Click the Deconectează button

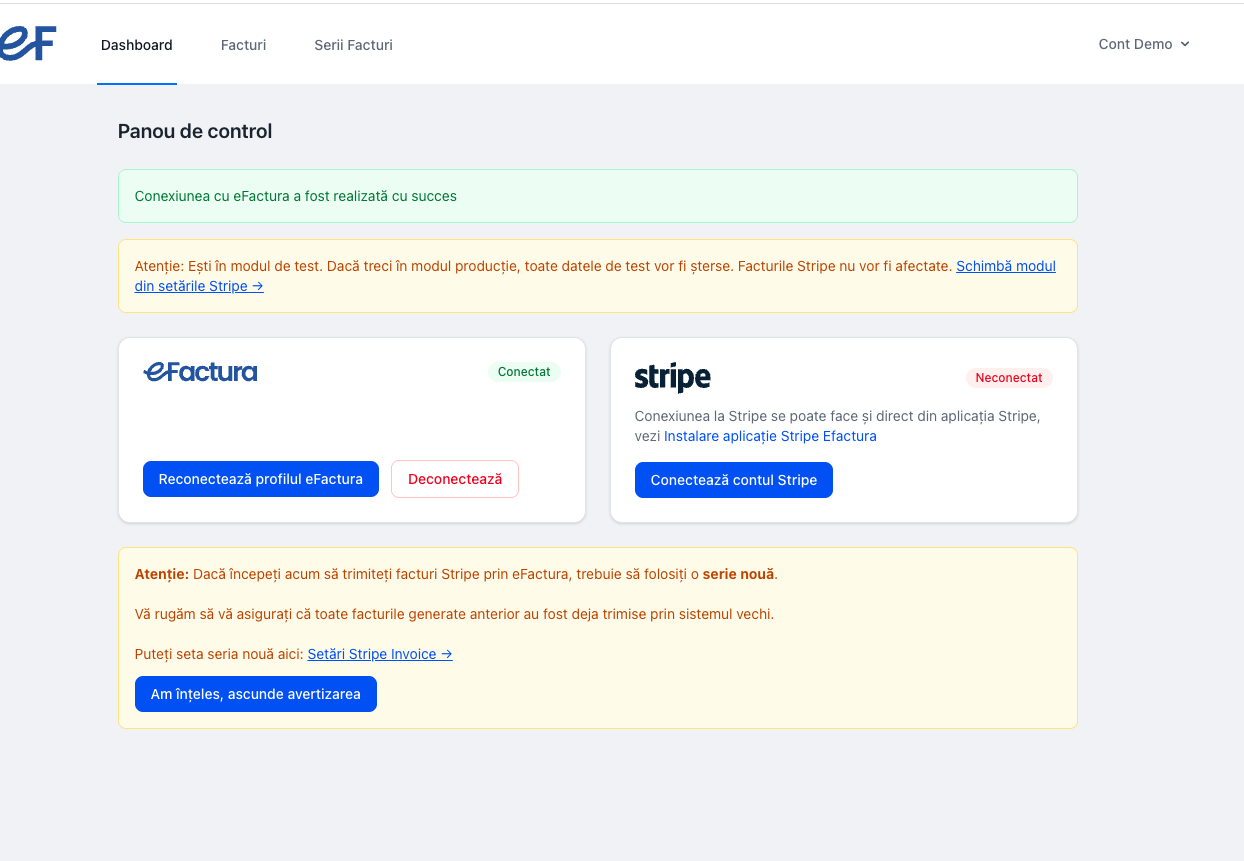click(x=455, y=479)
